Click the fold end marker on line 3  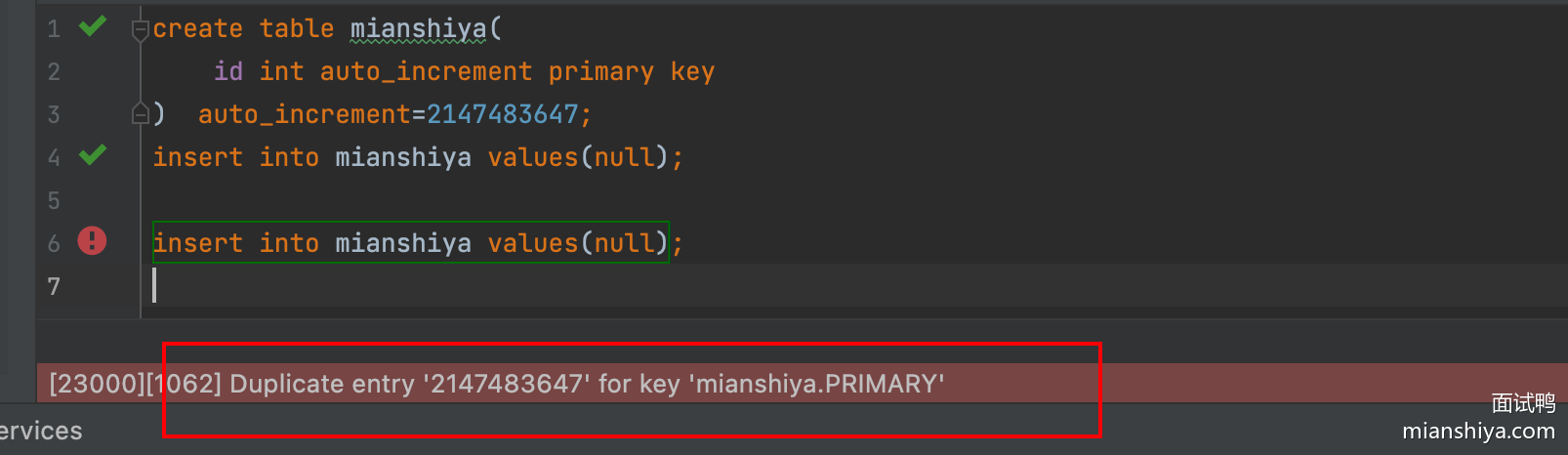tap(141, 114)
